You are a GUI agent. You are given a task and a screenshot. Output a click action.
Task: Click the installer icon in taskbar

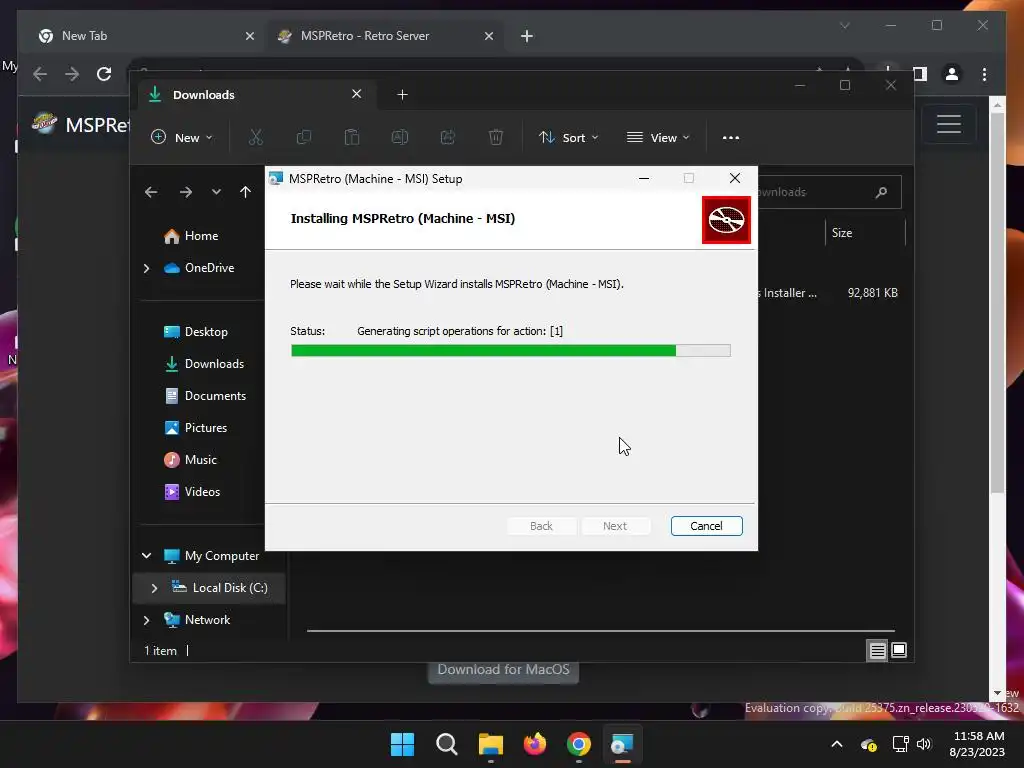pyautogui.click(x=622, y=744)
